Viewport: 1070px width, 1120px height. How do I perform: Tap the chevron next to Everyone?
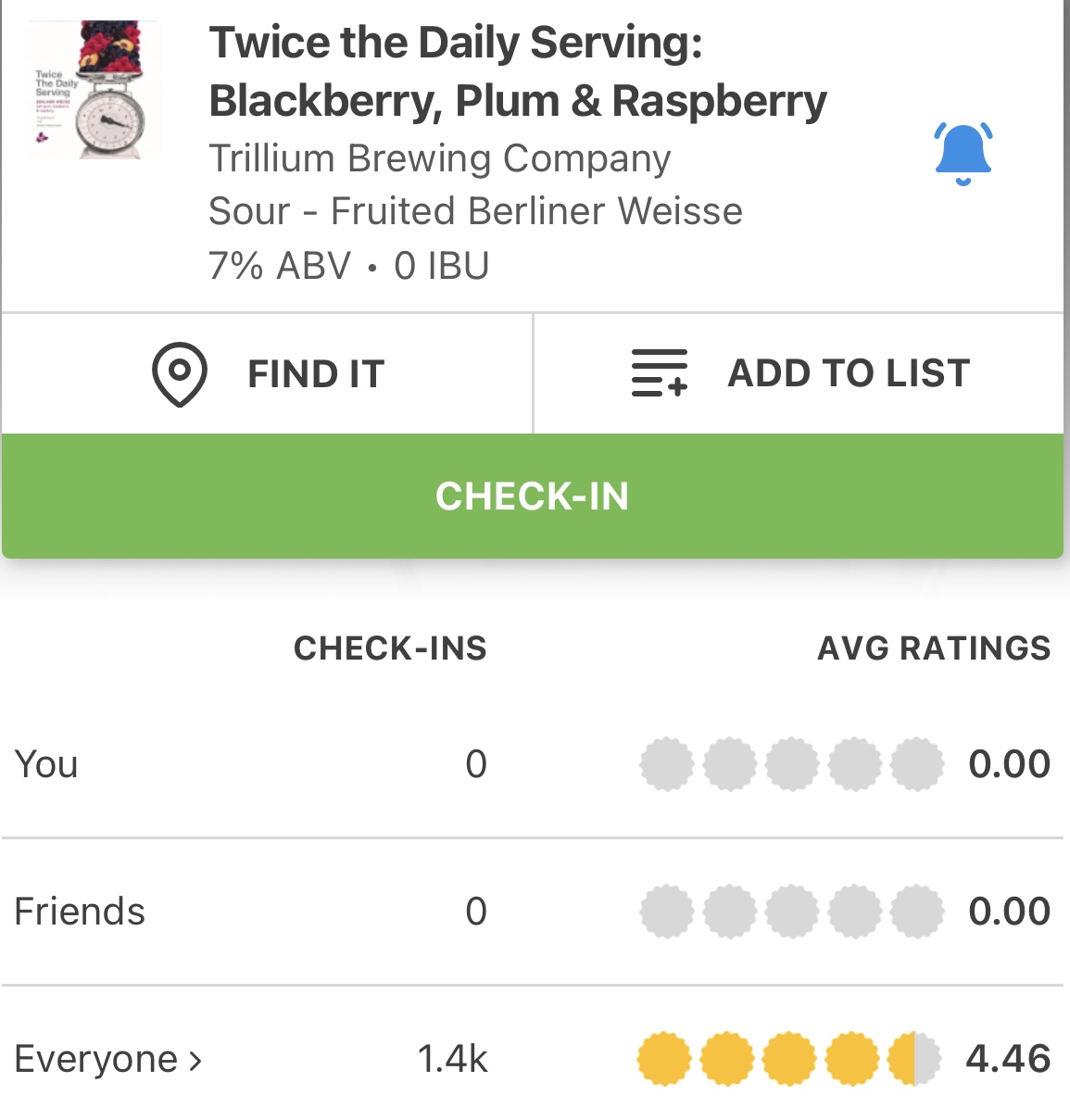coord(195,1060)
